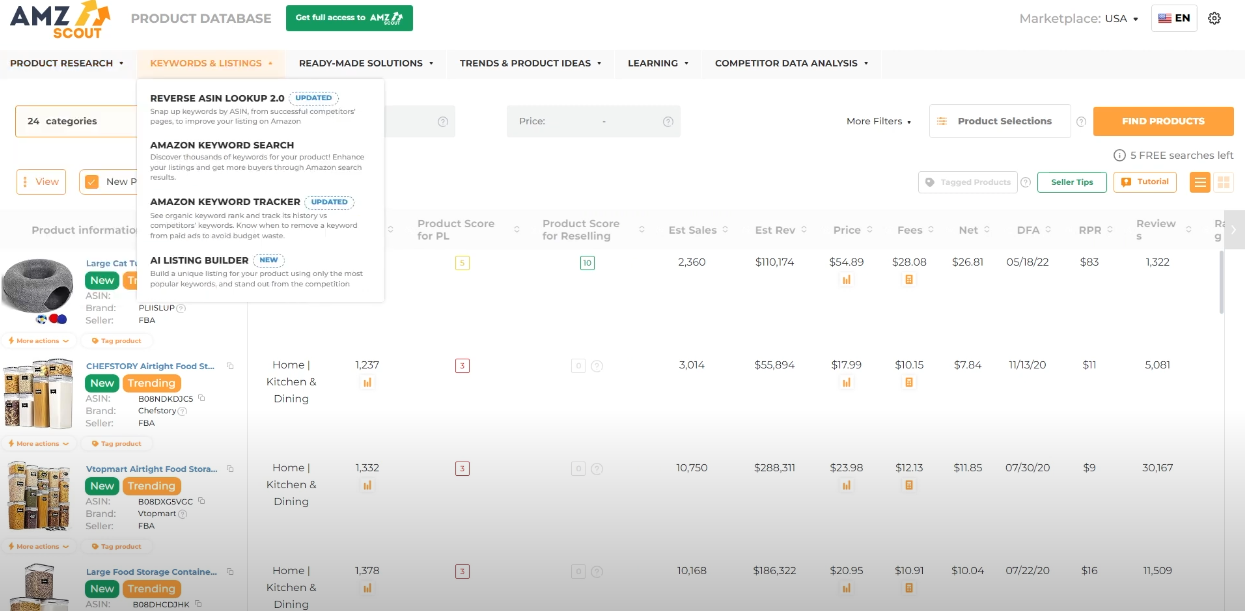Expand More actions for CHEFSTORY product
The height and width of the screenshot is (611, 1245).
[x=38, y=443]
